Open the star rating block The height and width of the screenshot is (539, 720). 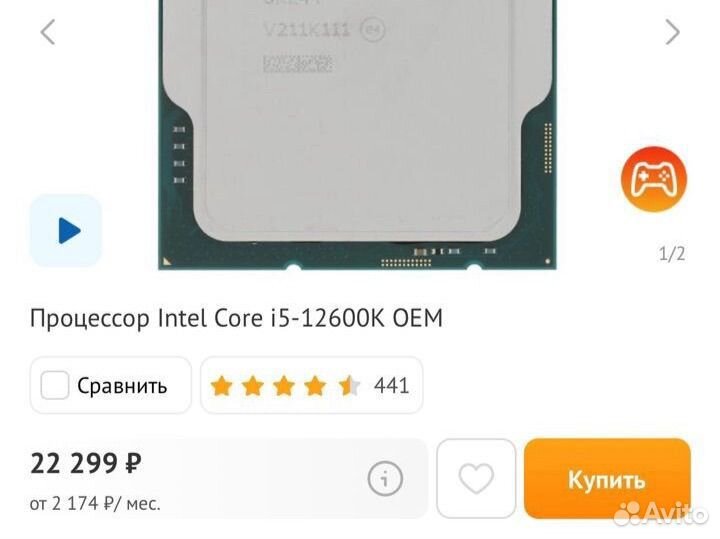pos(311,385)
